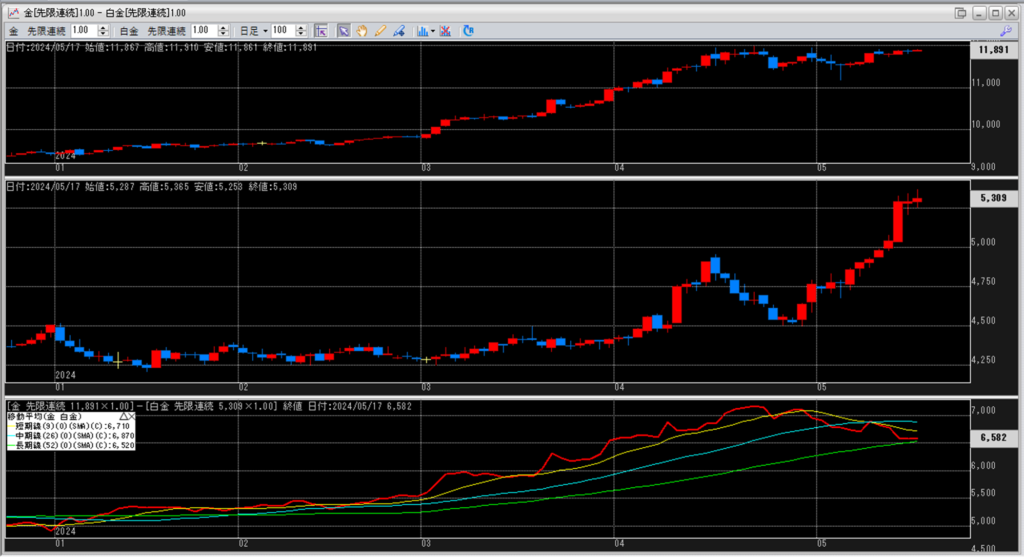Toggle the crosshair scale icon
This screenshot has width=1024, height=557.
click(x=321, y=31)
